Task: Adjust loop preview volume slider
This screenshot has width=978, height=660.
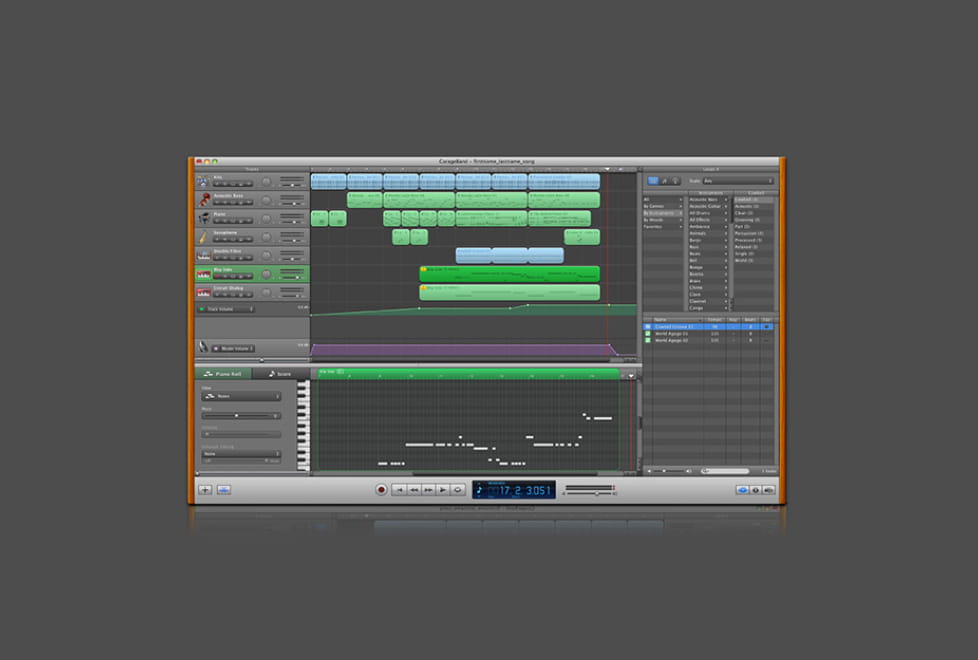Action: coord(670,471)
